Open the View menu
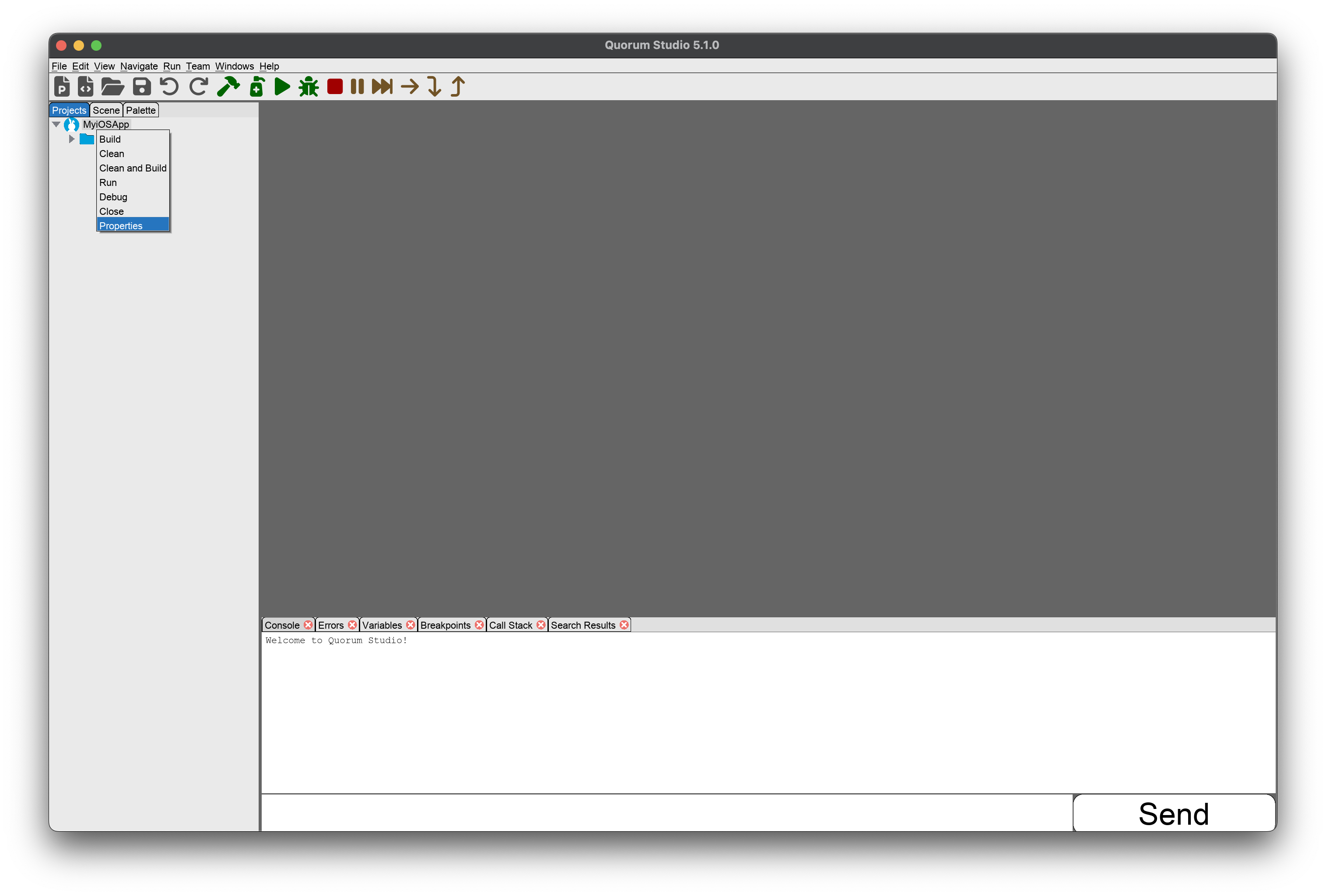Viewport: 1326px width, 896px height. click(105, 66)
